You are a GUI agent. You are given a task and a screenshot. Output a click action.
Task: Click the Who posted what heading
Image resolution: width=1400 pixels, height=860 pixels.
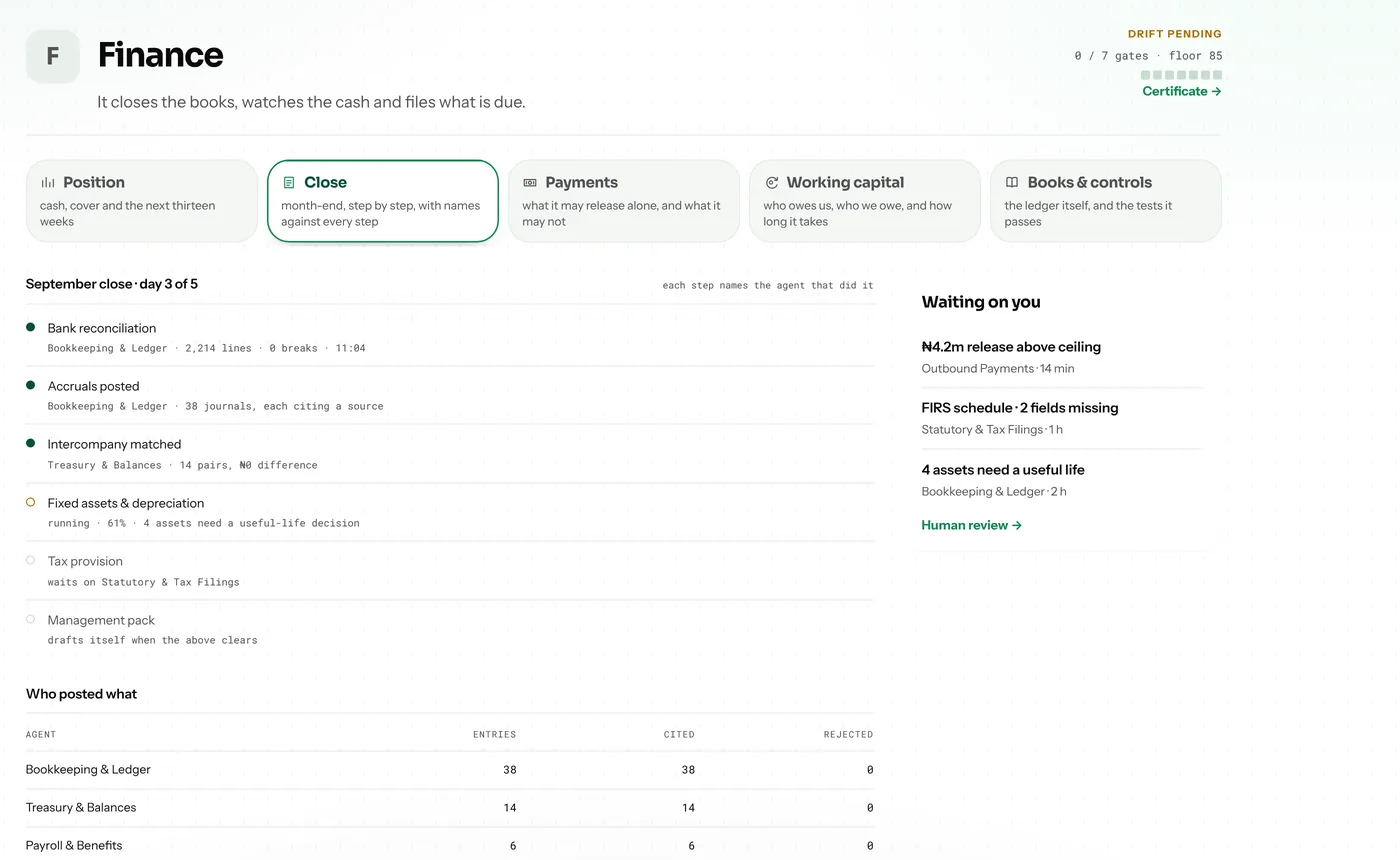(x=81, y=694)
